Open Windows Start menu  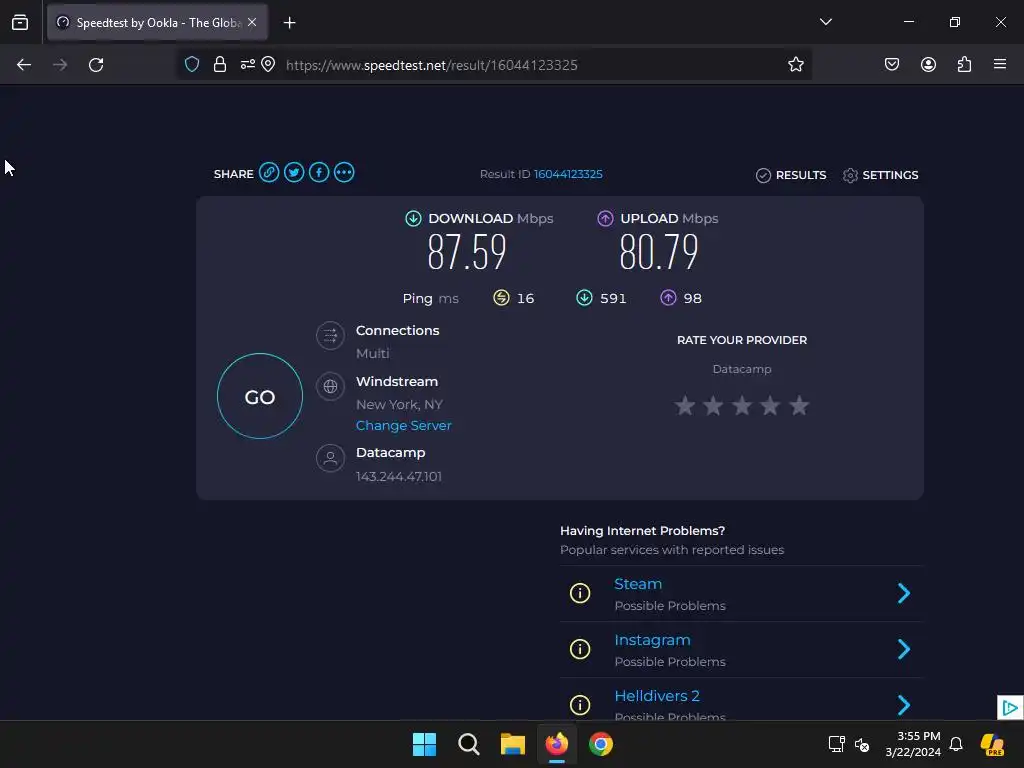click(x=424, y=744)
